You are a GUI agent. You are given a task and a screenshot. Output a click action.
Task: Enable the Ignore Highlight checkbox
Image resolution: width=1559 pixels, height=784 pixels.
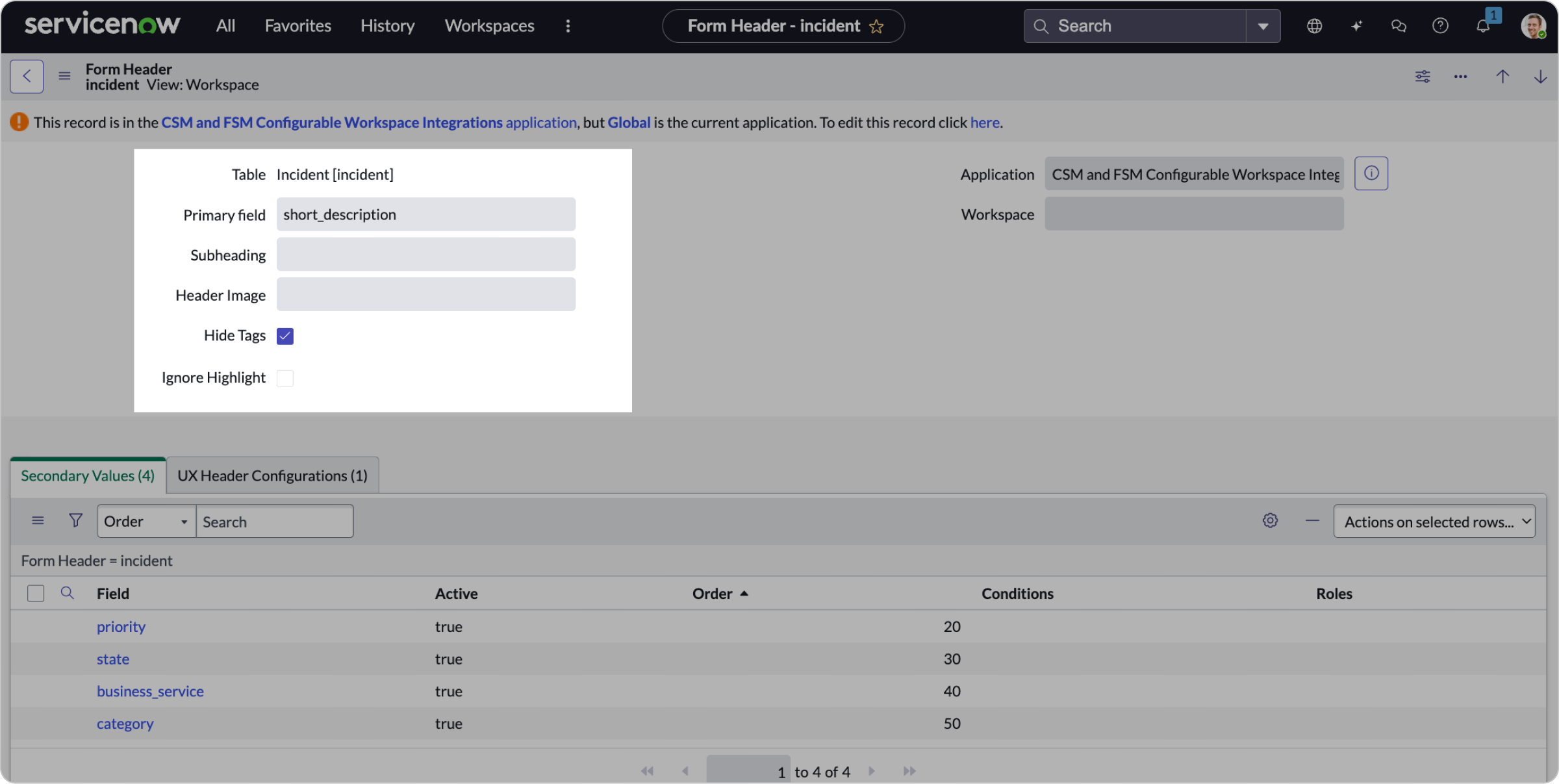(285, 378)
